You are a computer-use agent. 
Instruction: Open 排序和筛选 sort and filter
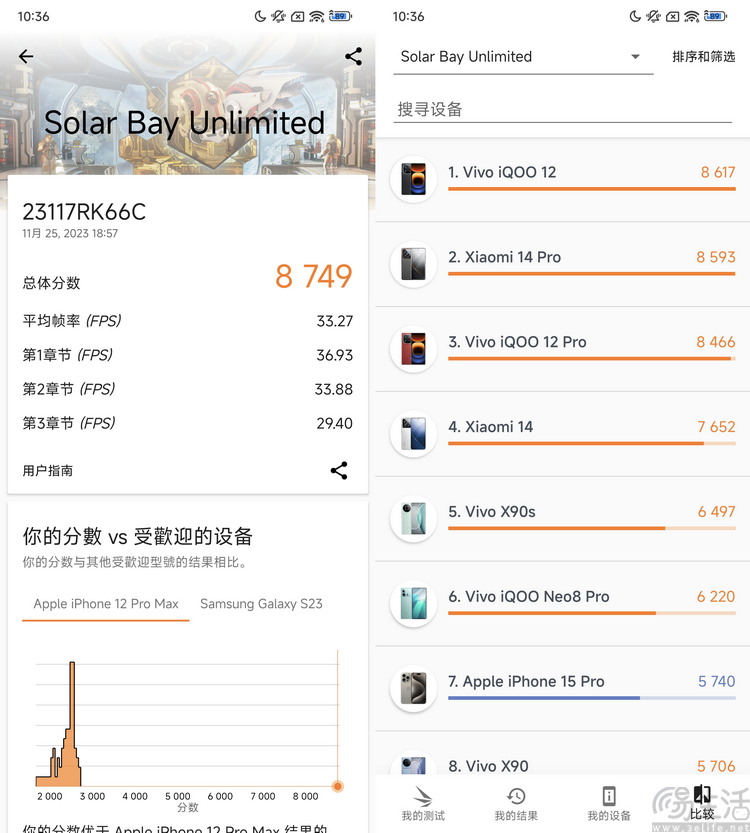703,57
